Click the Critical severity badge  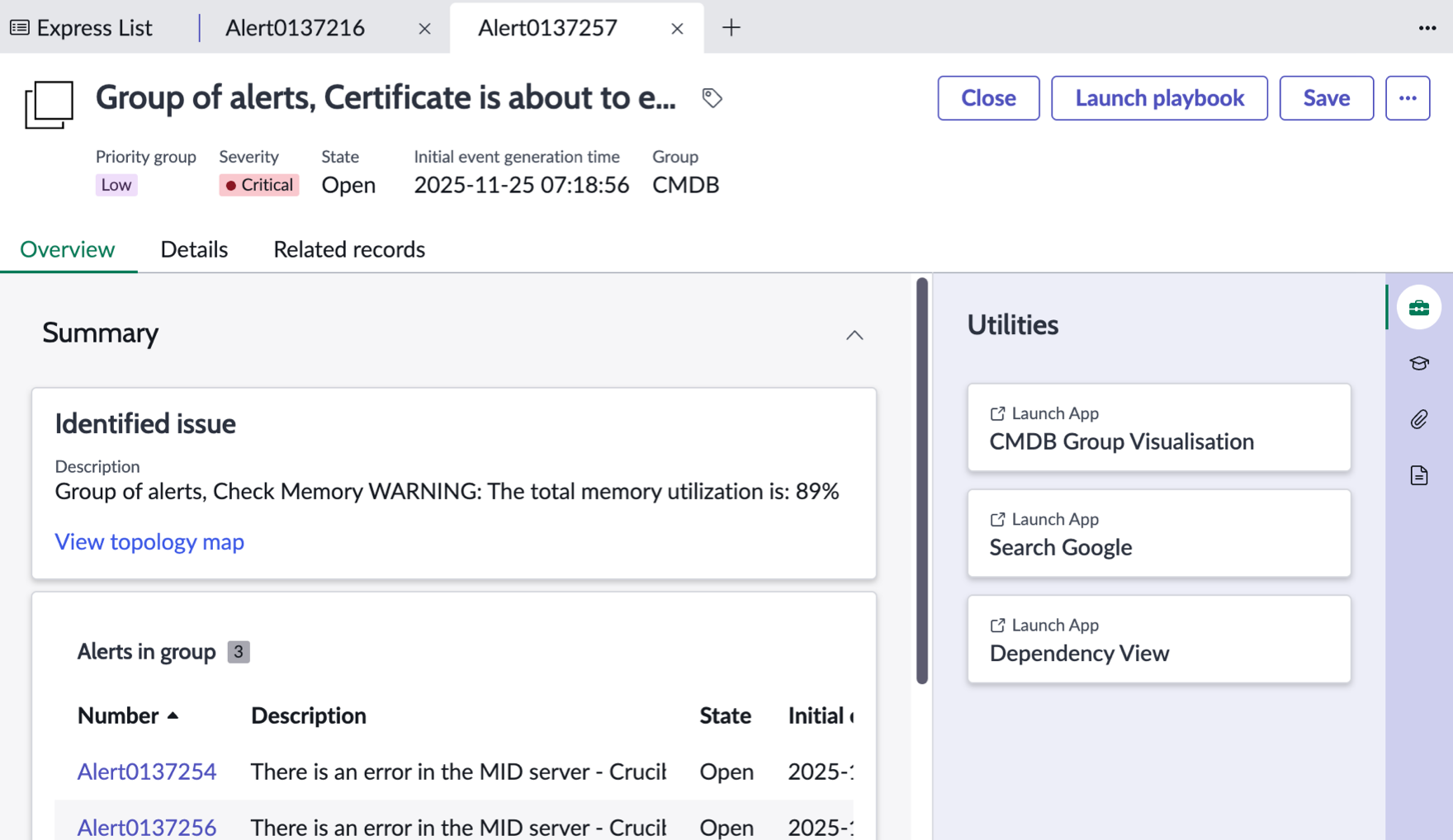[x=259, y=185]
